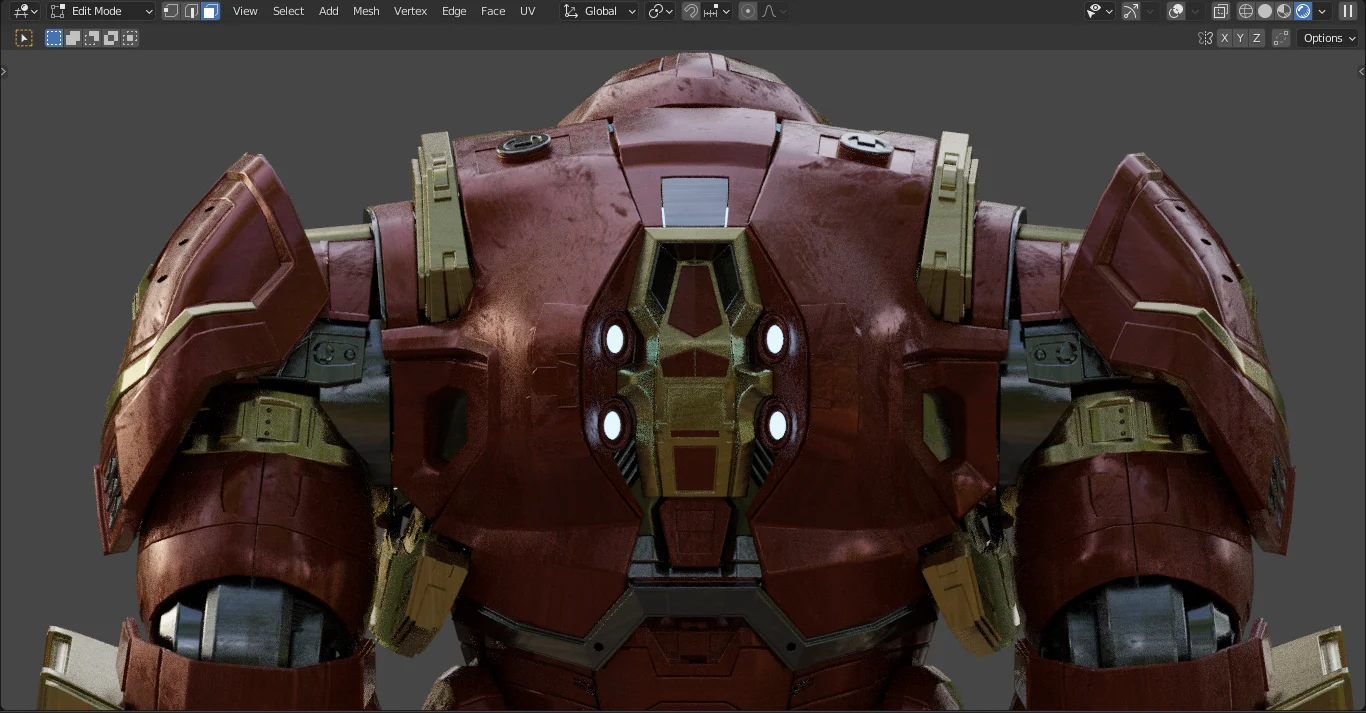Open the Options dropdown

coord(1327,37)
